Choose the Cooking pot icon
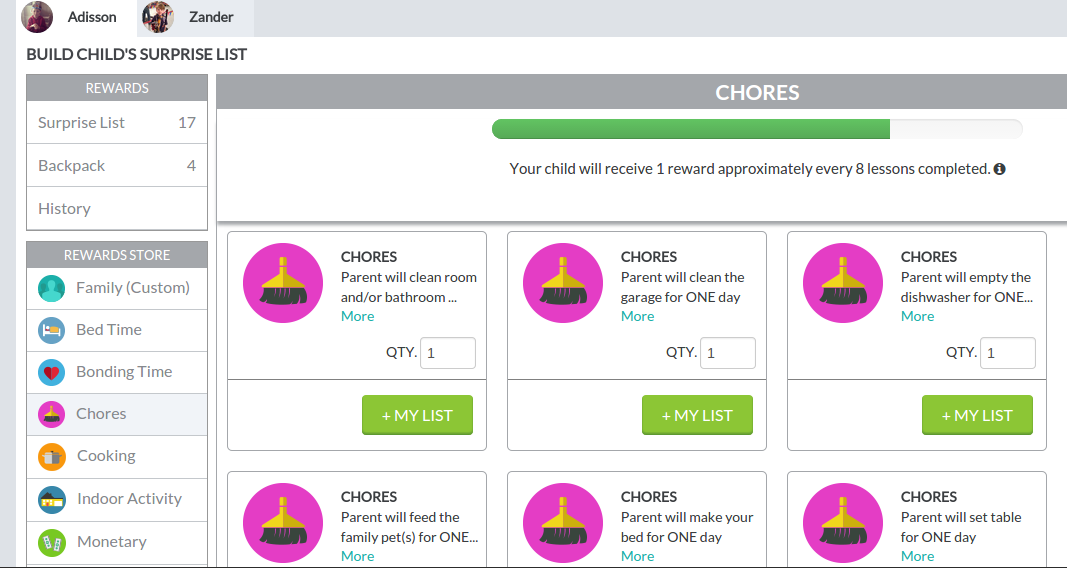The image size is (1067, 568). [52, 457]
